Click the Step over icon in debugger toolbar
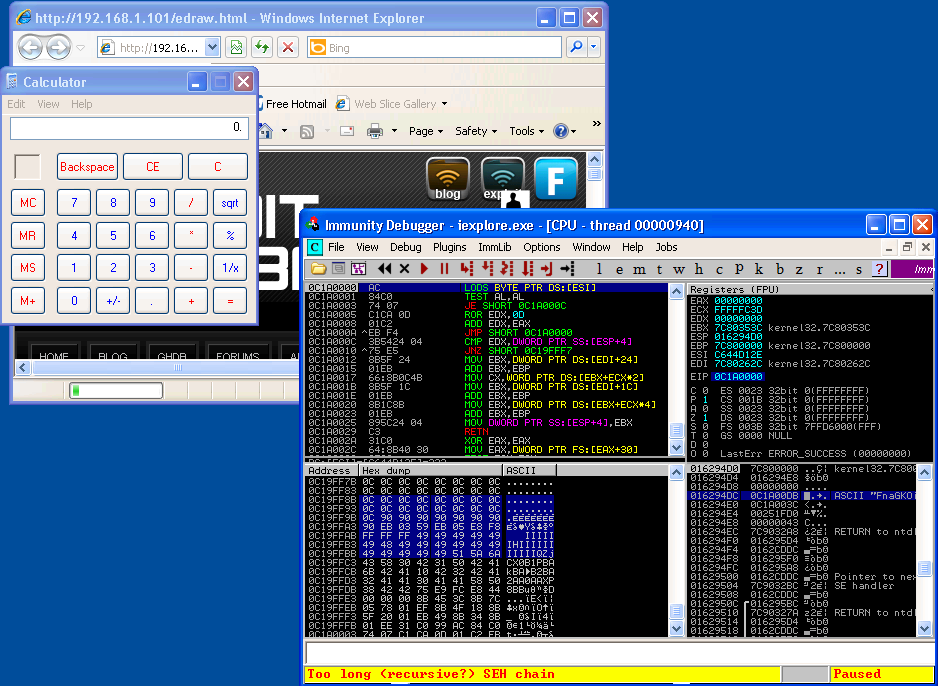Image resolution: width=938 pixels, height=686 pixels. pos(488,269)
